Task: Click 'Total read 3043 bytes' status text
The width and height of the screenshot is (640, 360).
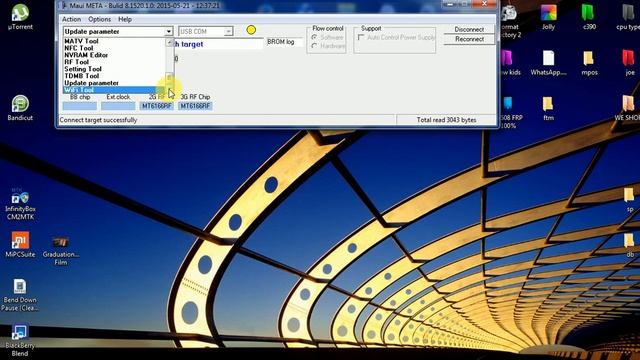Action: pyautogui.click(x=446, y=120)
